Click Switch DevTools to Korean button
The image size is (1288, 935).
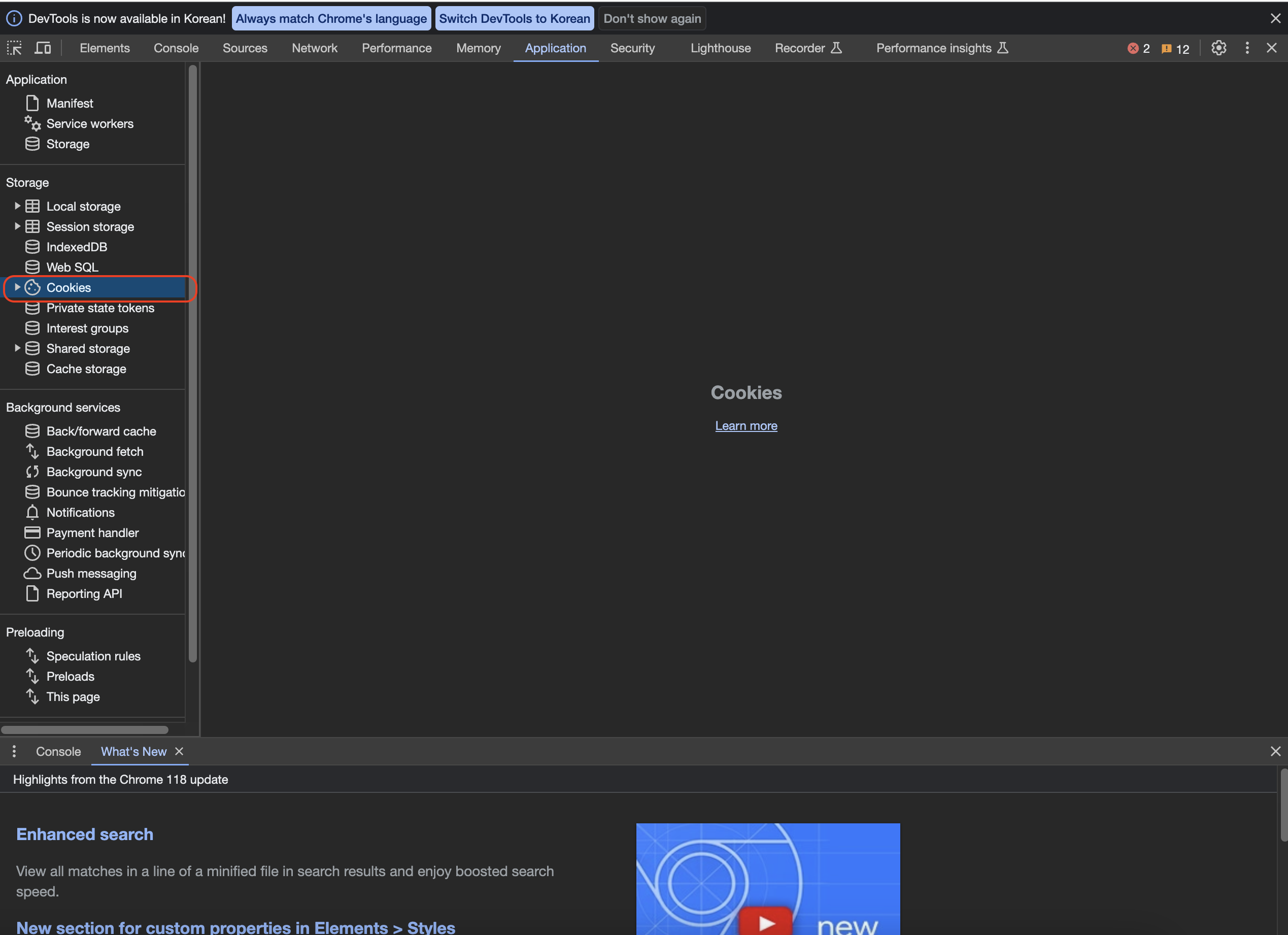[x=514, y=19]
